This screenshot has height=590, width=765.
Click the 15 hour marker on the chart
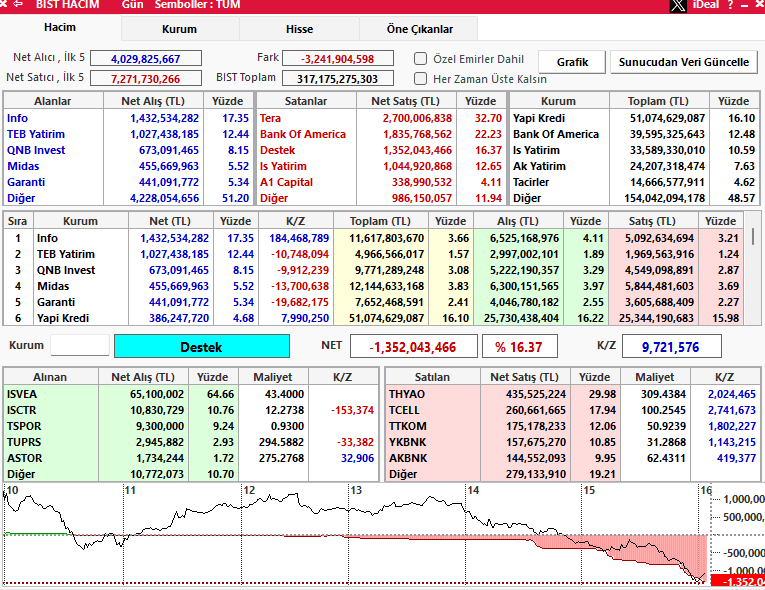coord(589,490)
